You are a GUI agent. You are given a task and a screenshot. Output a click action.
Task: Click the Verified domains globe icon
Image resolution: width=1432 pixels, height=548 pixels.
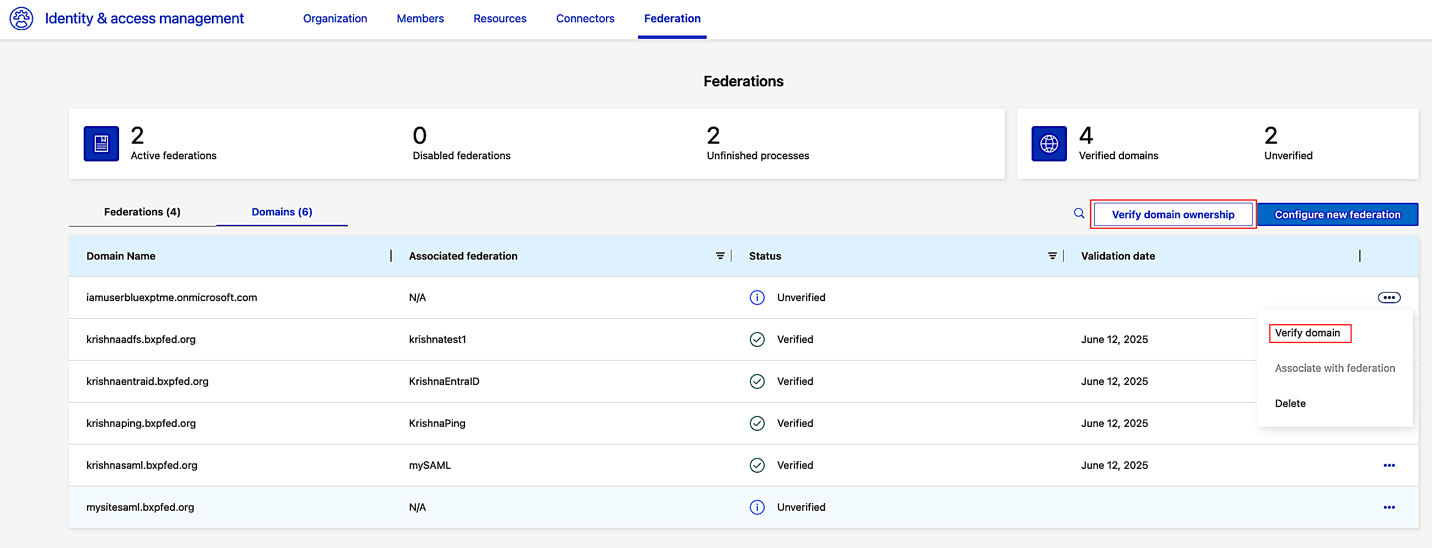[x=1049, y=144]
